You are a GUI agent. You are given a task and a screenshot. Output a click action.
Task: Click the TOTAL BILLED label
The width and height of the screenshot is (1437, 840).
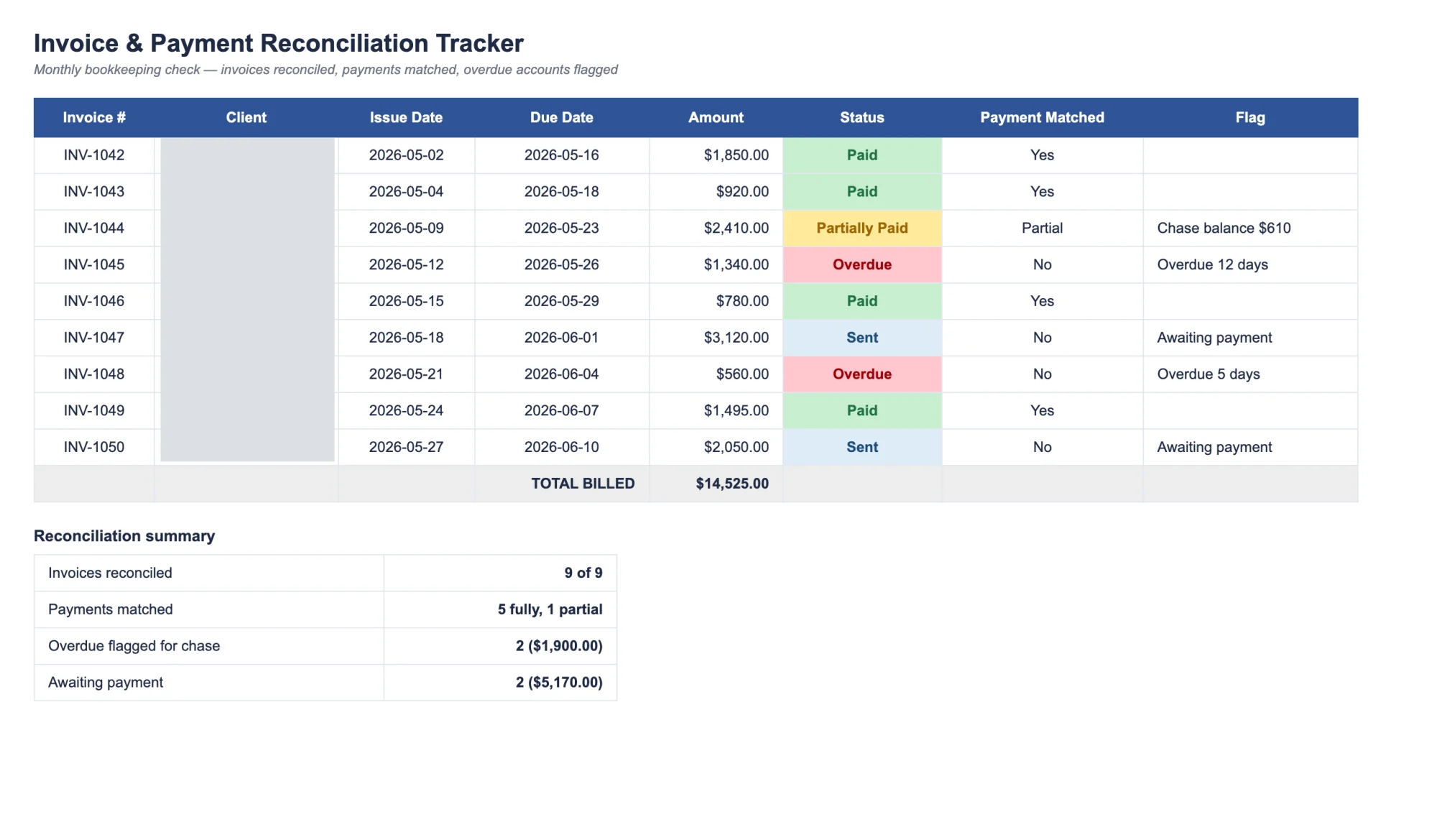pos(583,484)
